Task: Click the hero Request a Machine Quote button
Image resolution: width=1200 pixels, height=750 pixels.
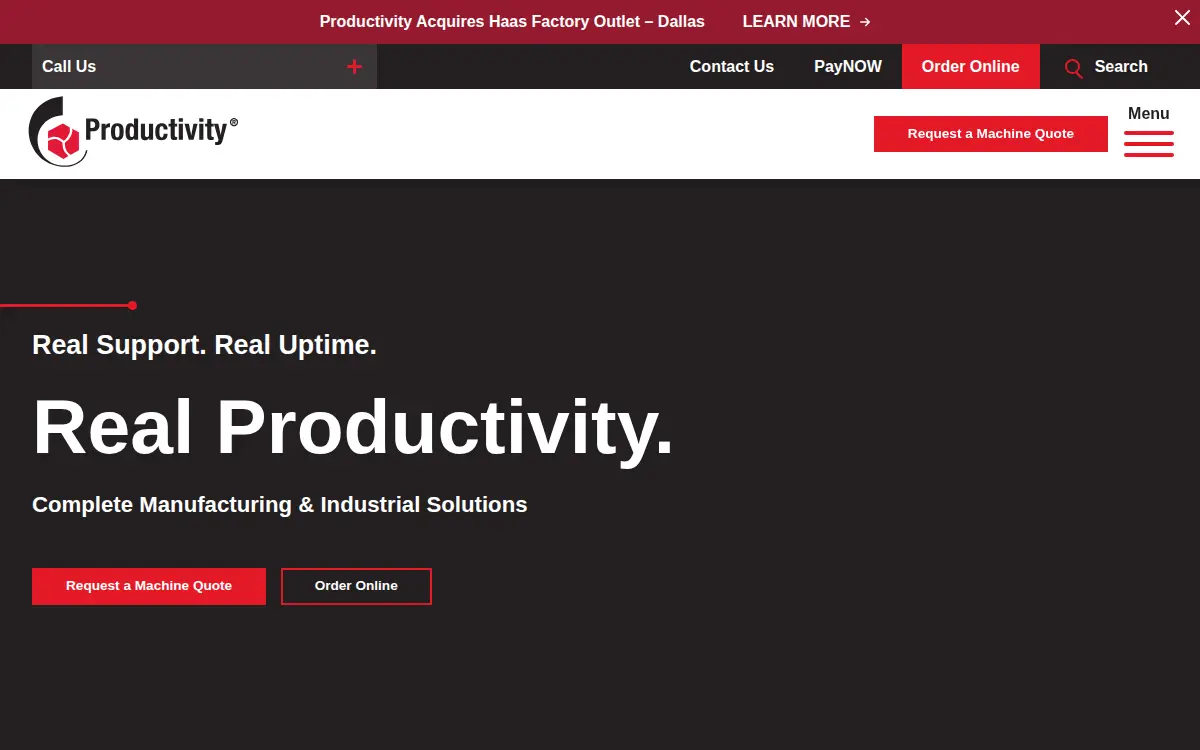Action: coord(149,586)
